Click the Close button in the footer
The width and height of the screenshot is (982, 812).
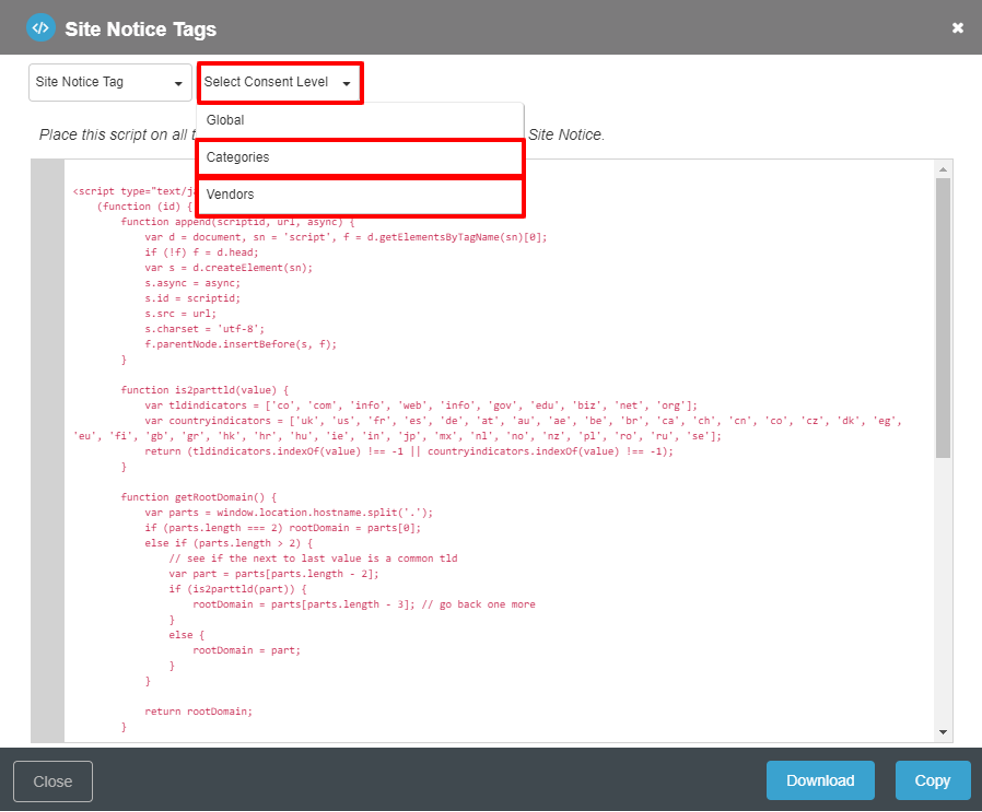point(53,781)
